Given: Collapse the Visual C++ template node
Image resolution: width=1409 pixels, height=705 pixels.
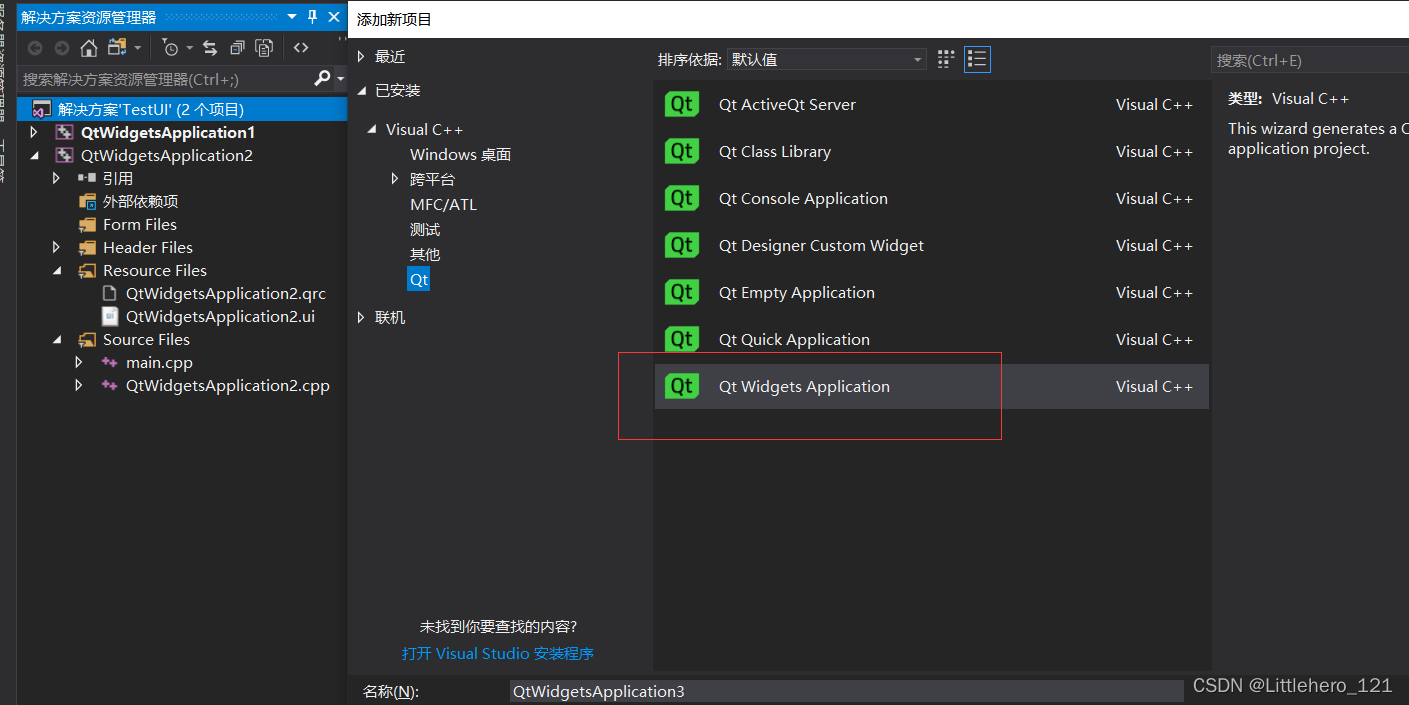Looking at the screenshot, I should [373, 129].
